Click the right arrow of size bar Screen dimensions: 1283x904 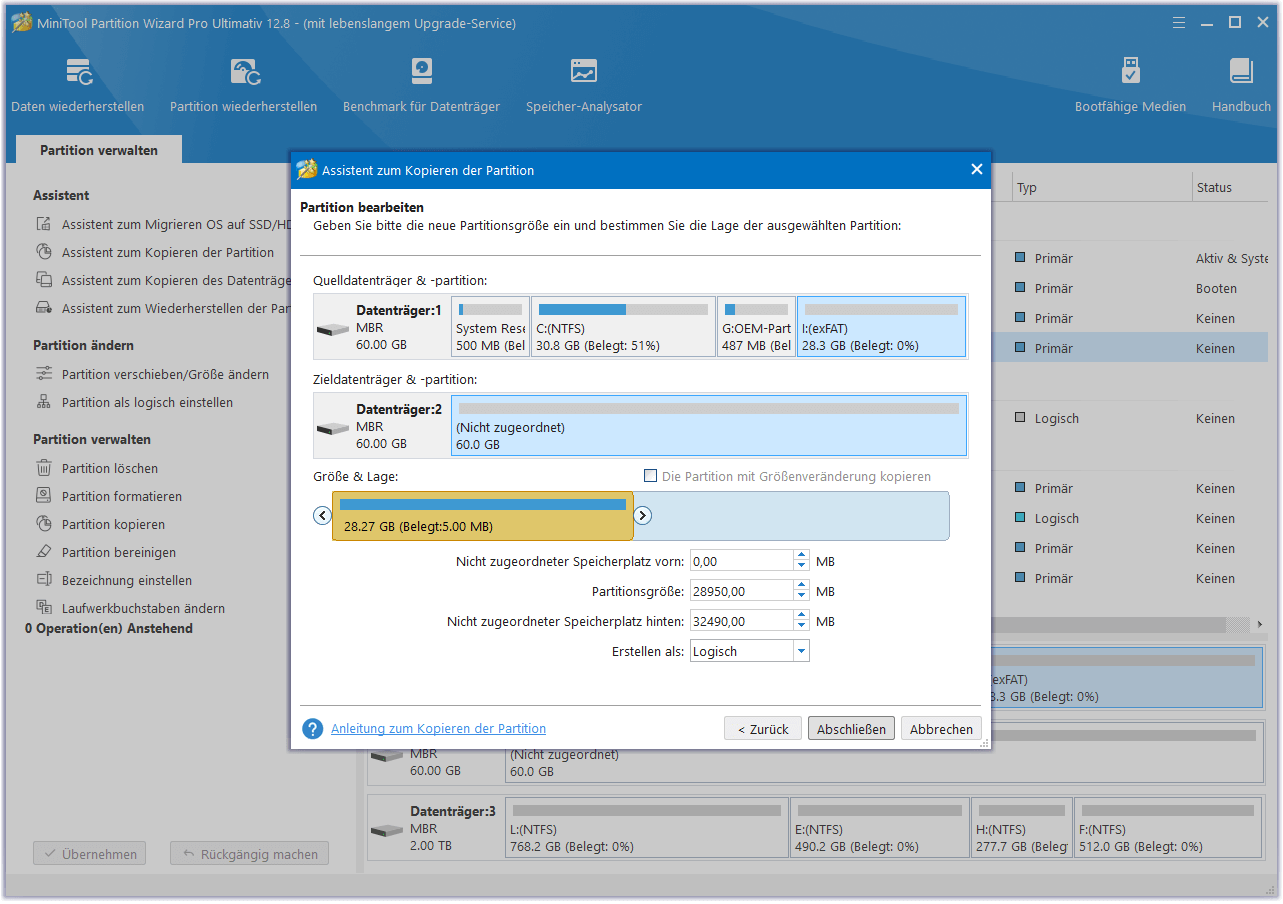pyautogui.click(x=643, y=516)
